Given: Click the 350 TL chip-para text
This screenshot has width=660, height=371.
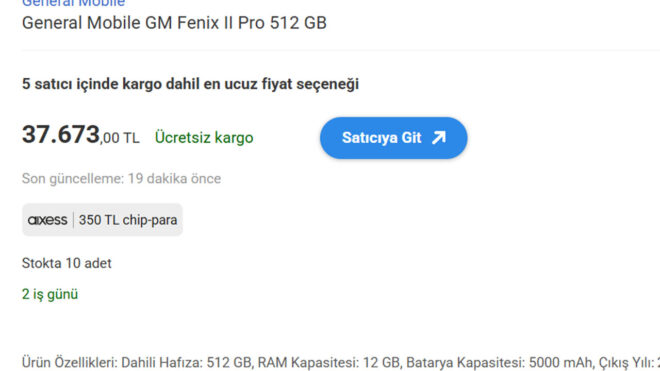Looking at the screenshot, I should click(x=128, y=220).
